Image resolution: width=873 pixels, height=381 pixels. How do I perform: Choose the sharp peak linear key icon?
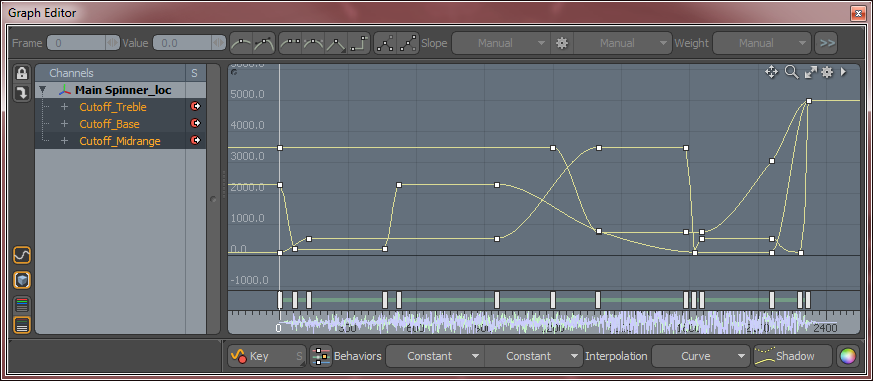pyautogui.click(x=336, y=43)
